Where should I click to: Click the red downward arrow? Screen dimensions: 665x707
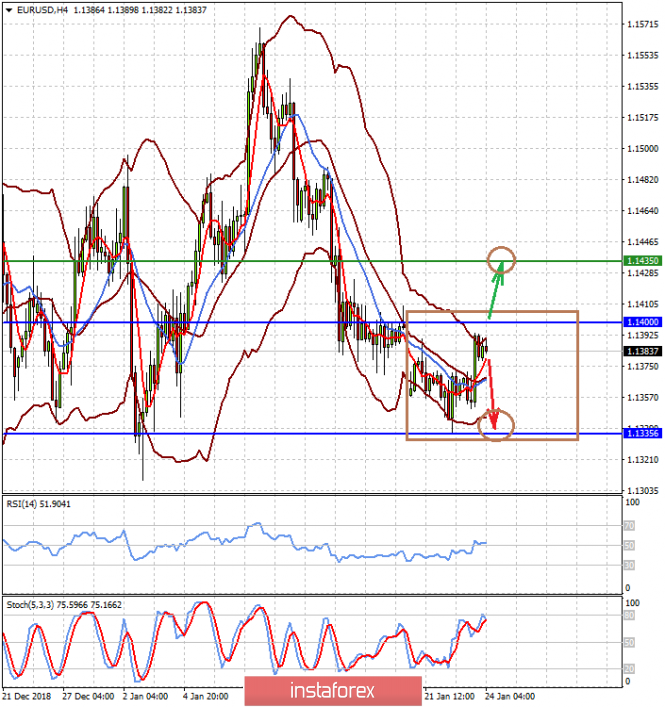pos(491,390)
